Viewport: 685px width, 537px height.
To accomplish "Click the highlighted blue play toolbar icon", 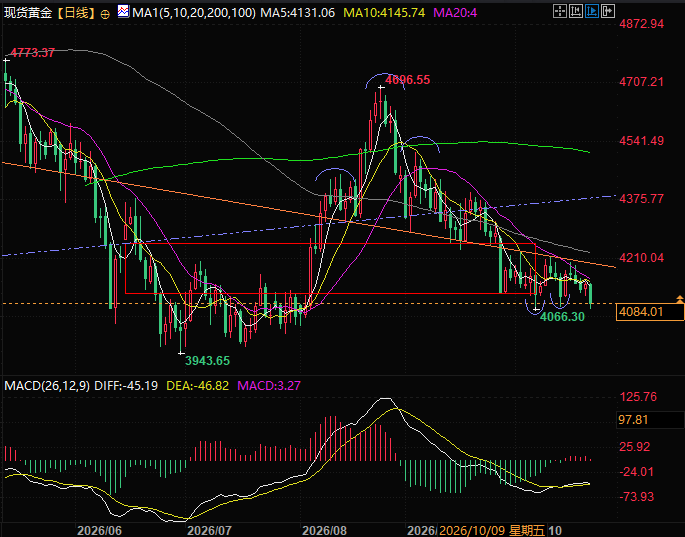I will point(592,11).
